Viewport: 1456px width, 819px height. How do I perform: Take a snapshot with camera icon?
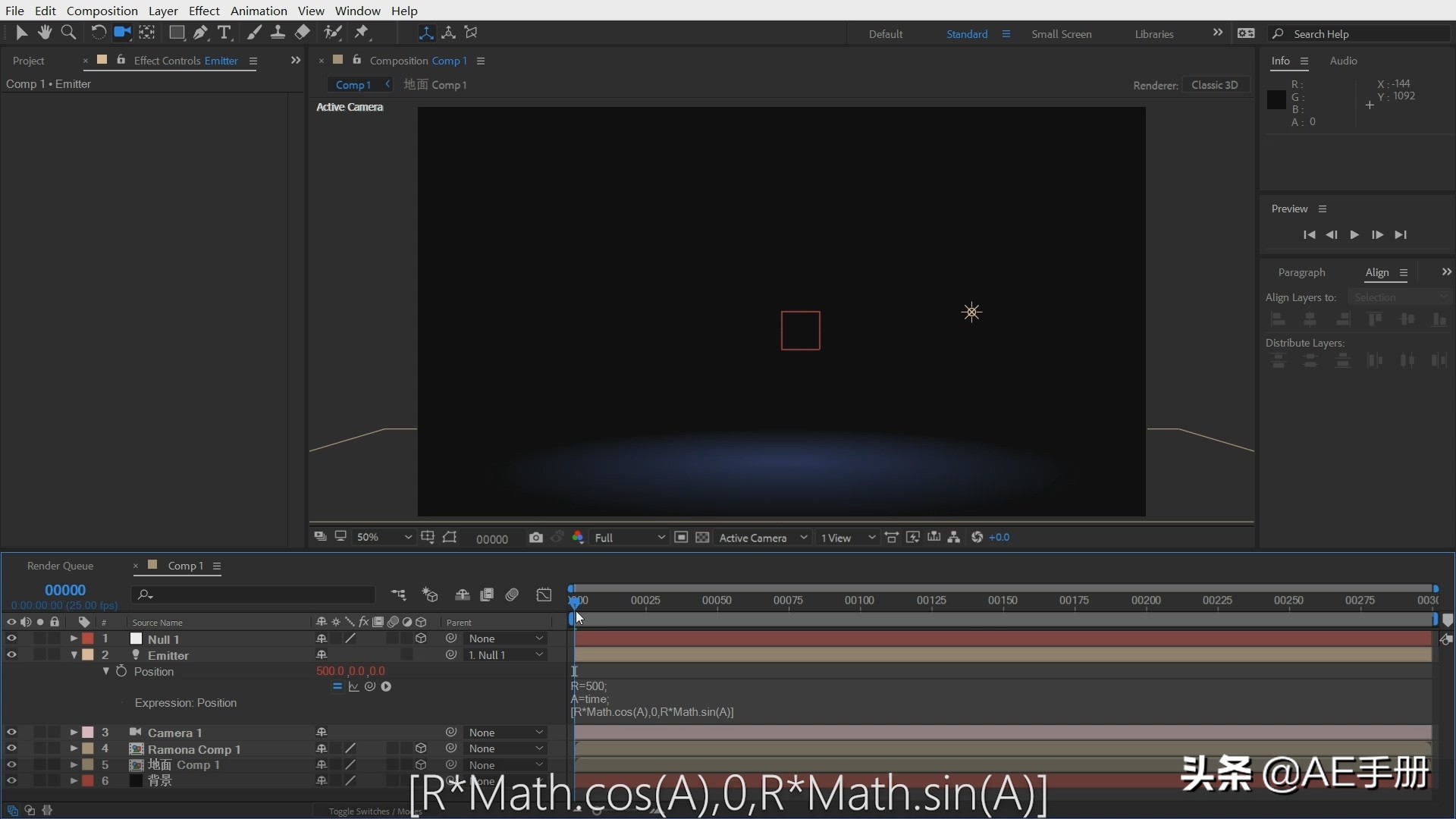pyautogui.click(x=536, y=538)
